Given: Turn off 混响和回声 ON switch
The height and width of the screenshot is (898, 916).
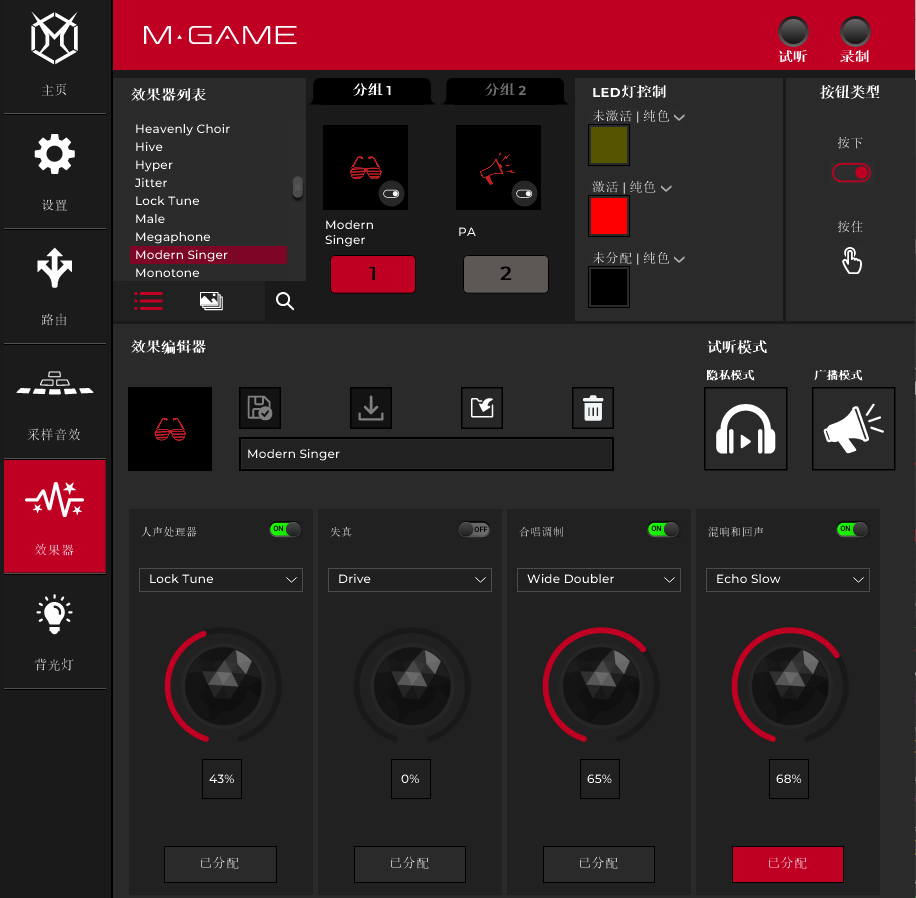Looking at the screenshot, I should point(852,529).
